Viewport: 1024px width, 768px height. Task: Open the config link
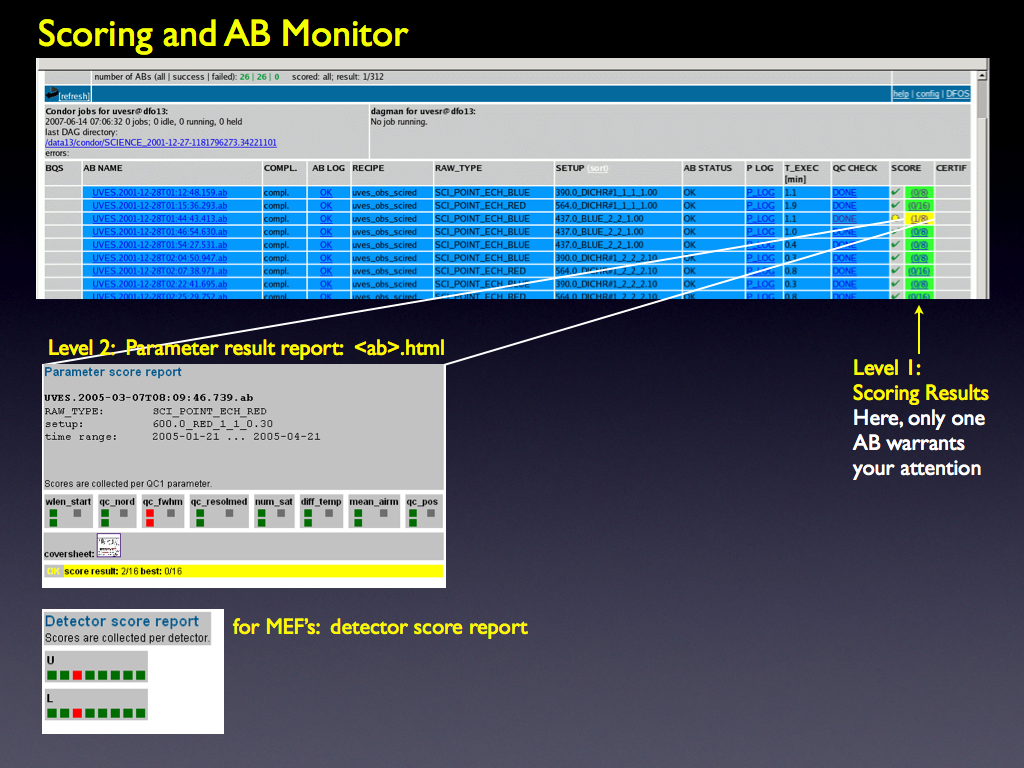[927, 94]
